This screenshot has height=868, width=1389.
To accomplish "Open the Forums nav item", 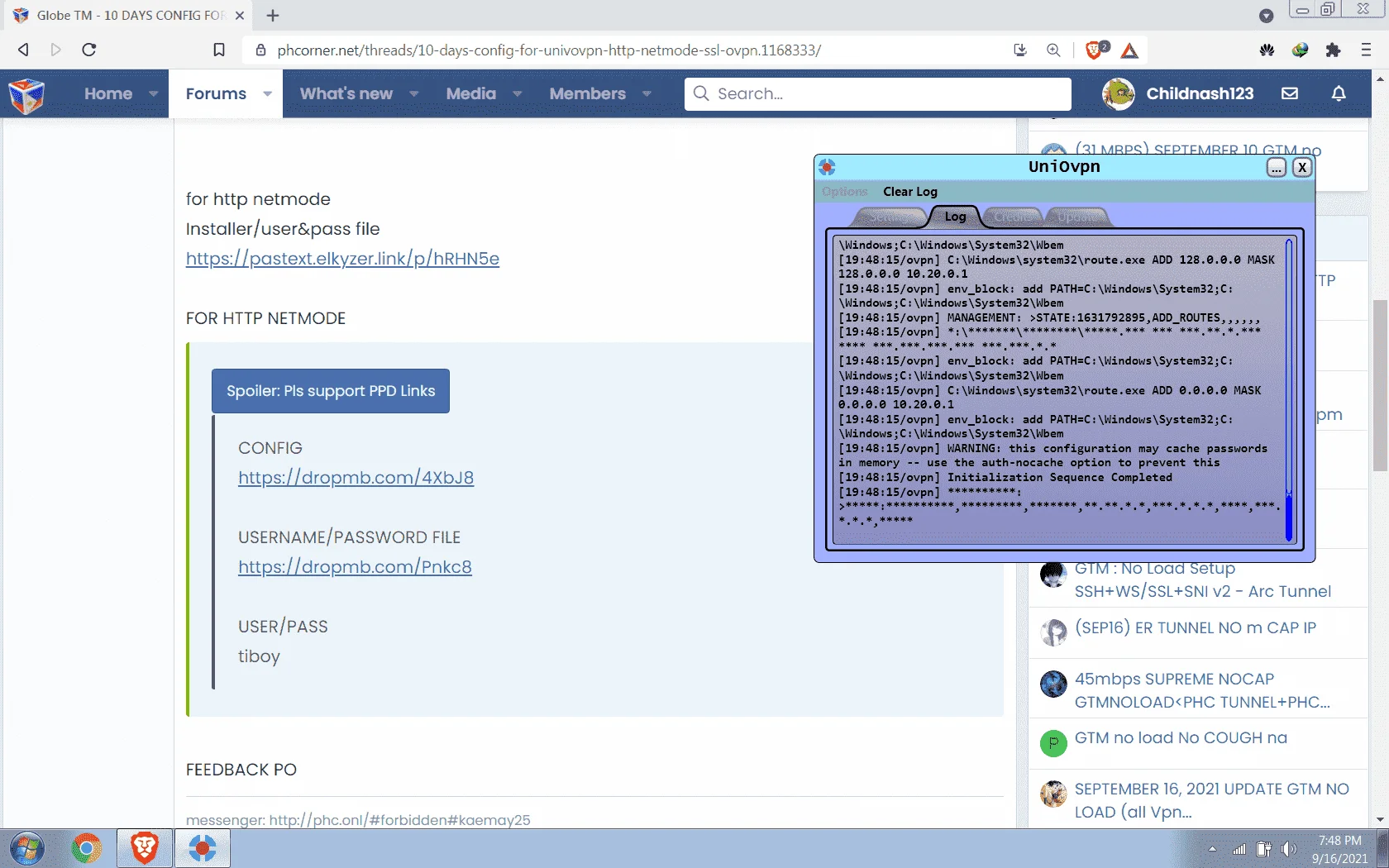I will point(216,94).
